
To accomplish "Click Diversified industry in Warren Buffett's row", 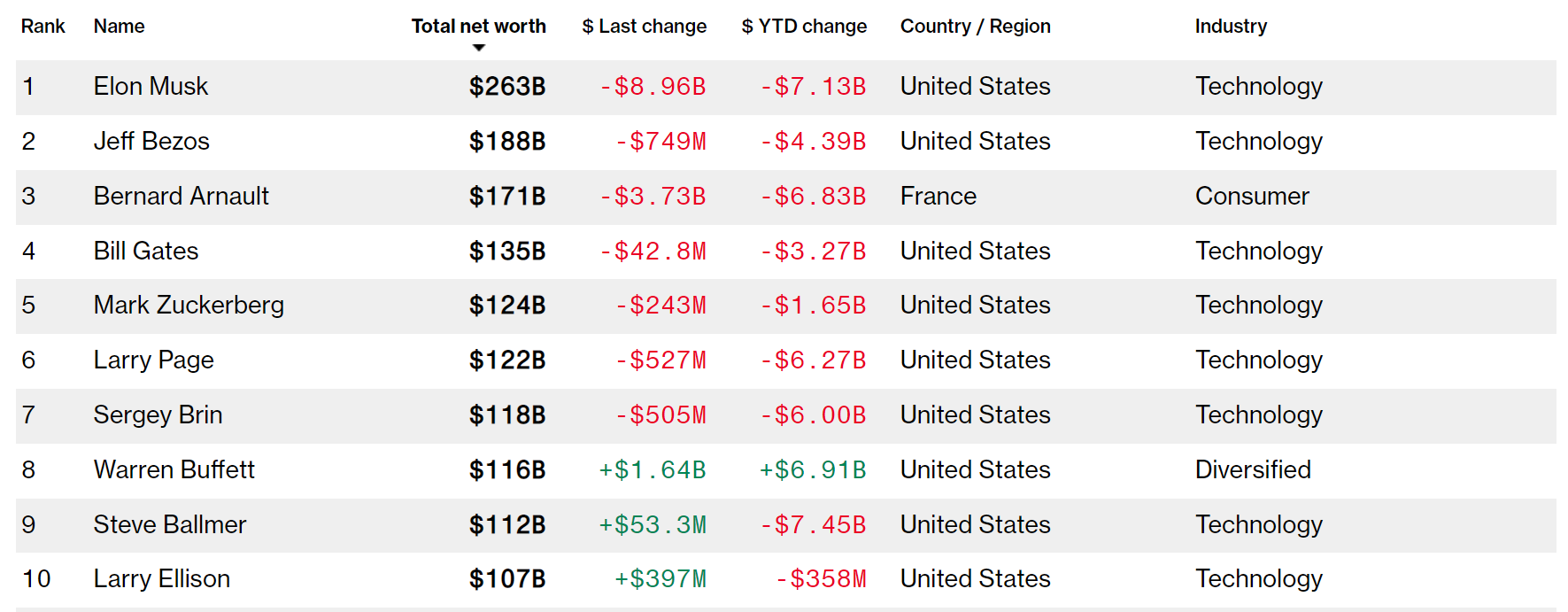I will [1252, 470].
